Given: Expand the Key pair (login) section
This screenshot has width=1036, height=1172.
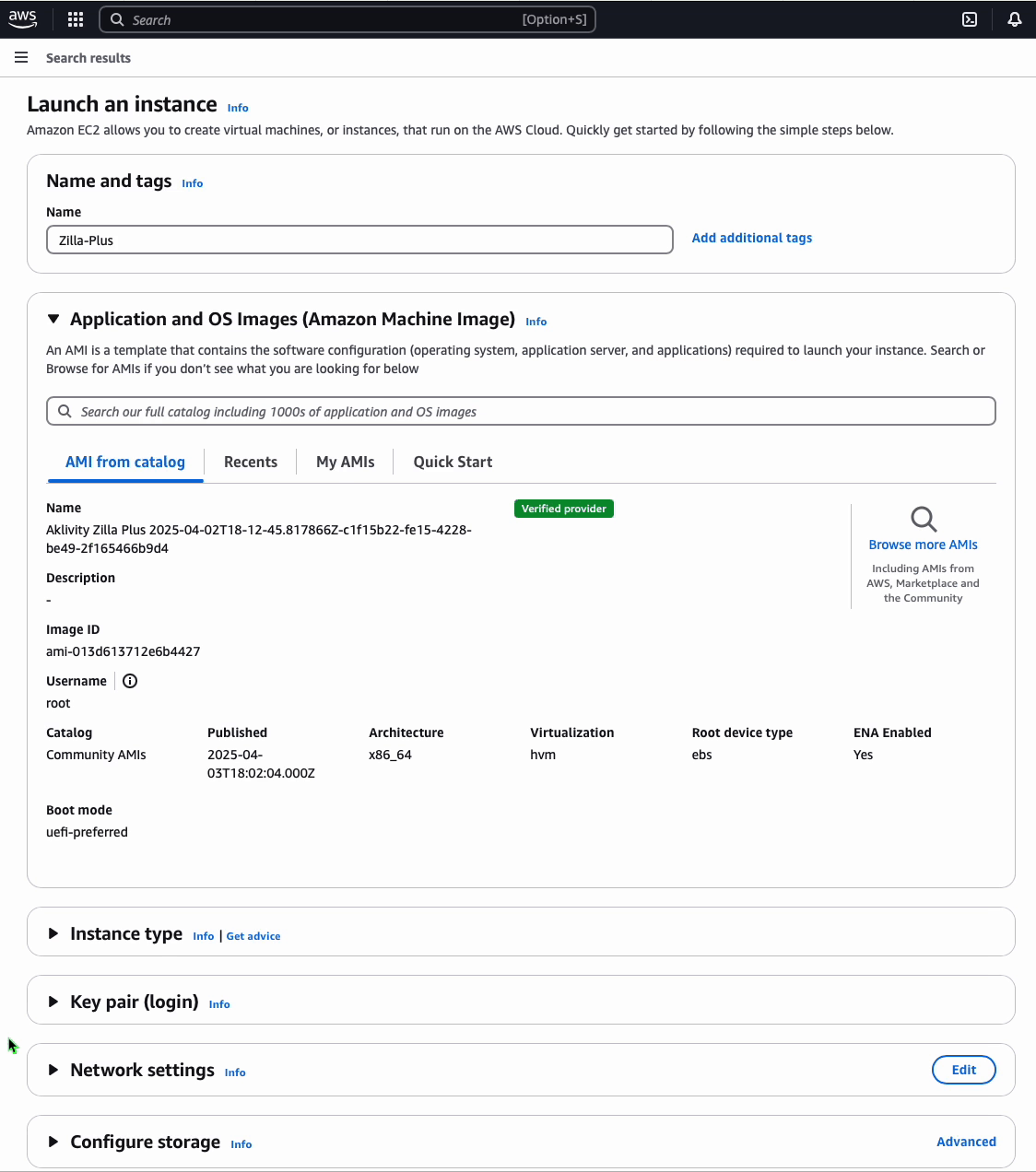Looking at the screenshot, I should point(53,1002).
